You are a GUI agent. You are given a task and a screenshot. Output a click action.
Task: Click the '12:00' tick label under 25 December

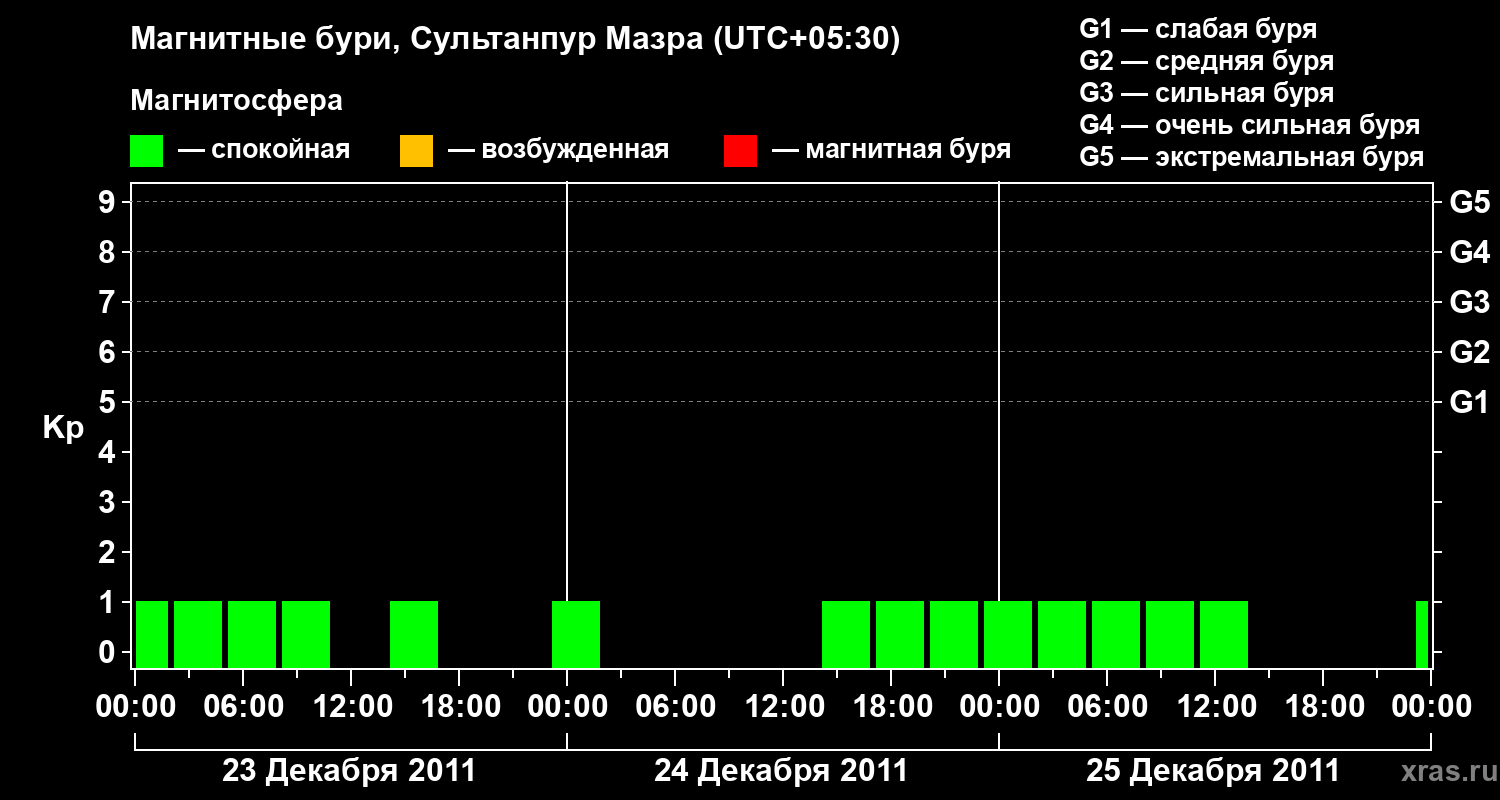tap(1215, 707)
